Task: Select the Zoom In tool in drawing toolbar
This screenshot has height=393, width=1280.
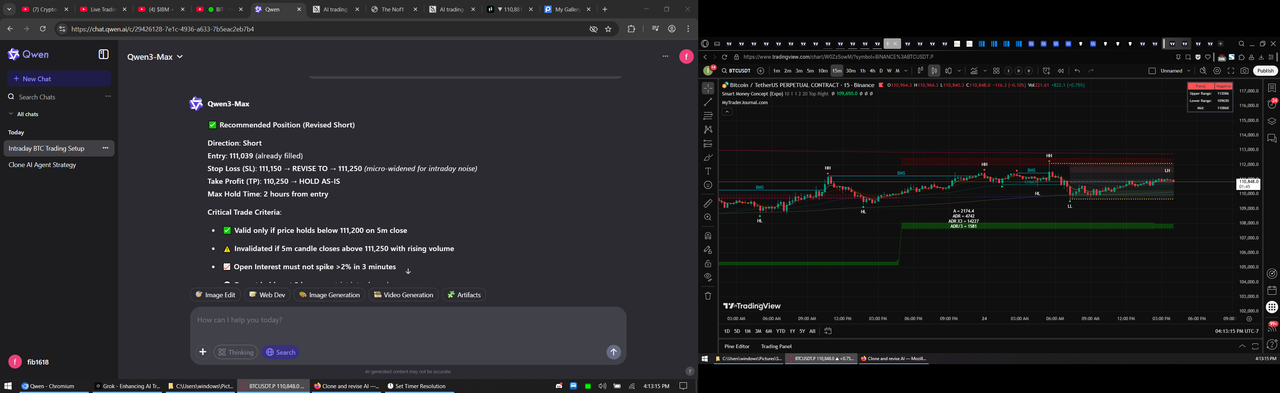Action: click(x=708, y=217)
